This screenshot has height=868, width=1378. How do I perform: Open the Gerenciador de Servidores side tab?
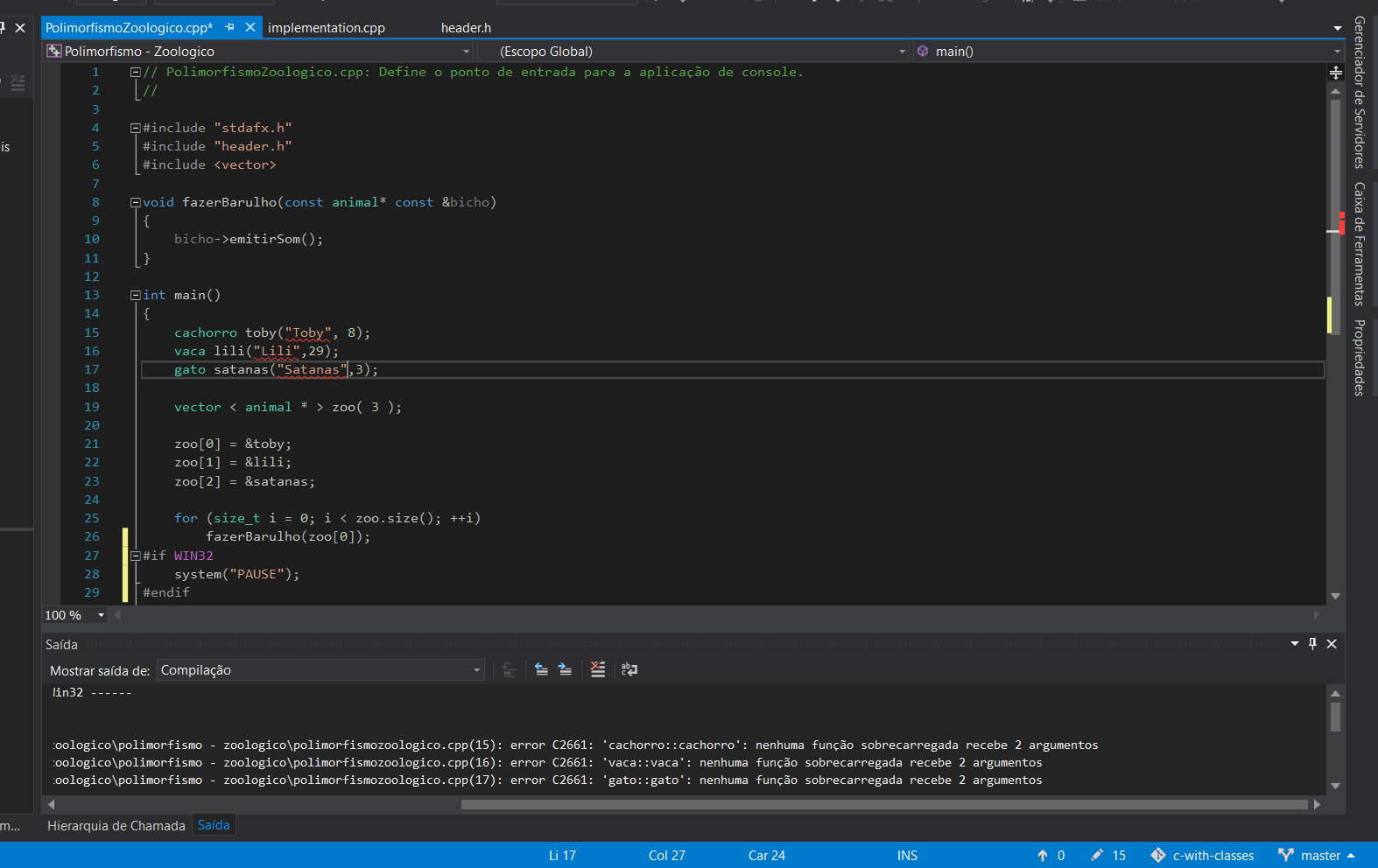1359,92
